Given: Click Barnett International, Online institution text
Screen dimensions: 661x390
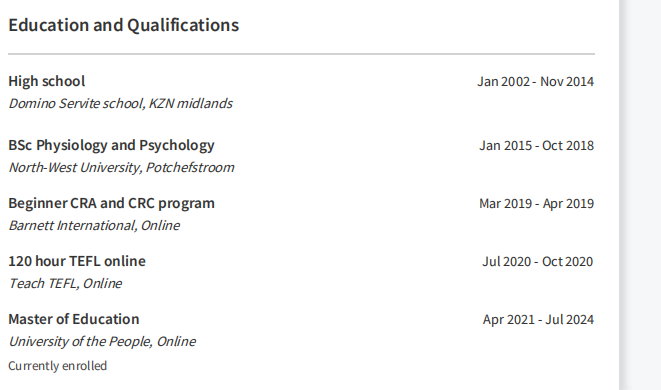Looking at the screenshot, I should [x=94, y=226].
